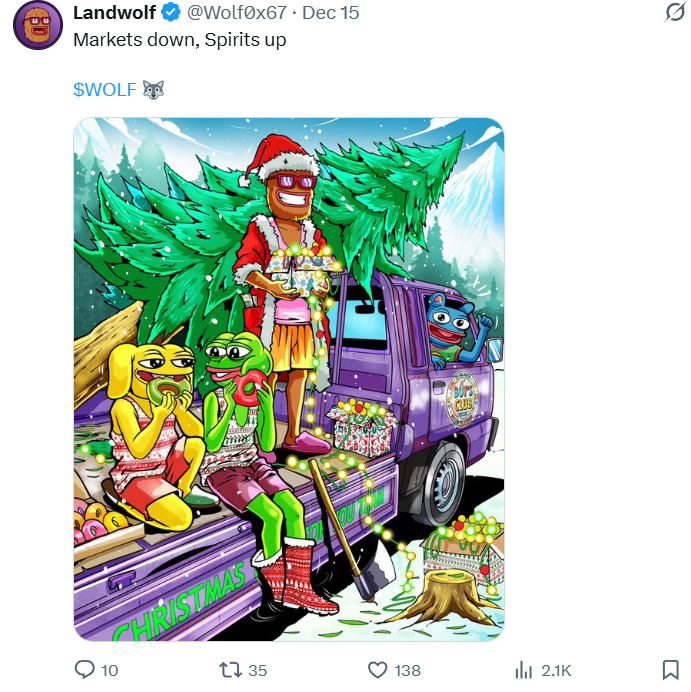Viewport: 691px width, 692px height.
Task: Open the Christmas truck cartoon image
Action: point(288,379)
